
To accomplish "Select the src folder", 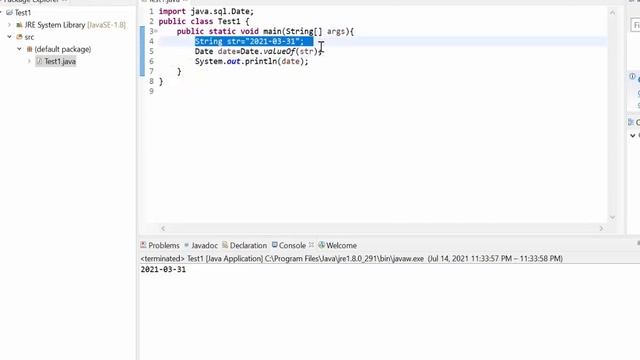I will (29, 37).
